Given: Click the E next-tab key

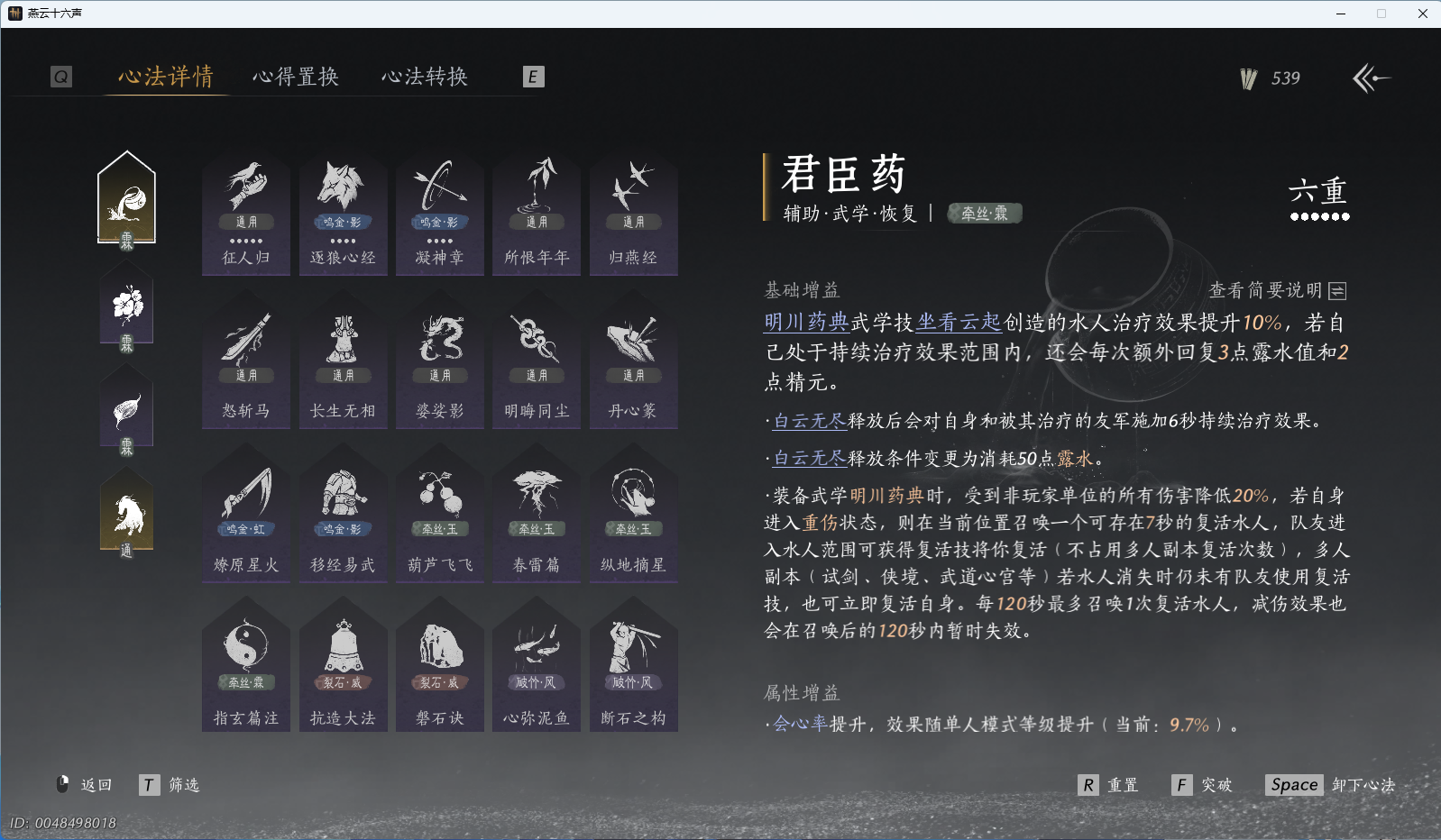Looking at the screenshot, I should click(533, 77).
